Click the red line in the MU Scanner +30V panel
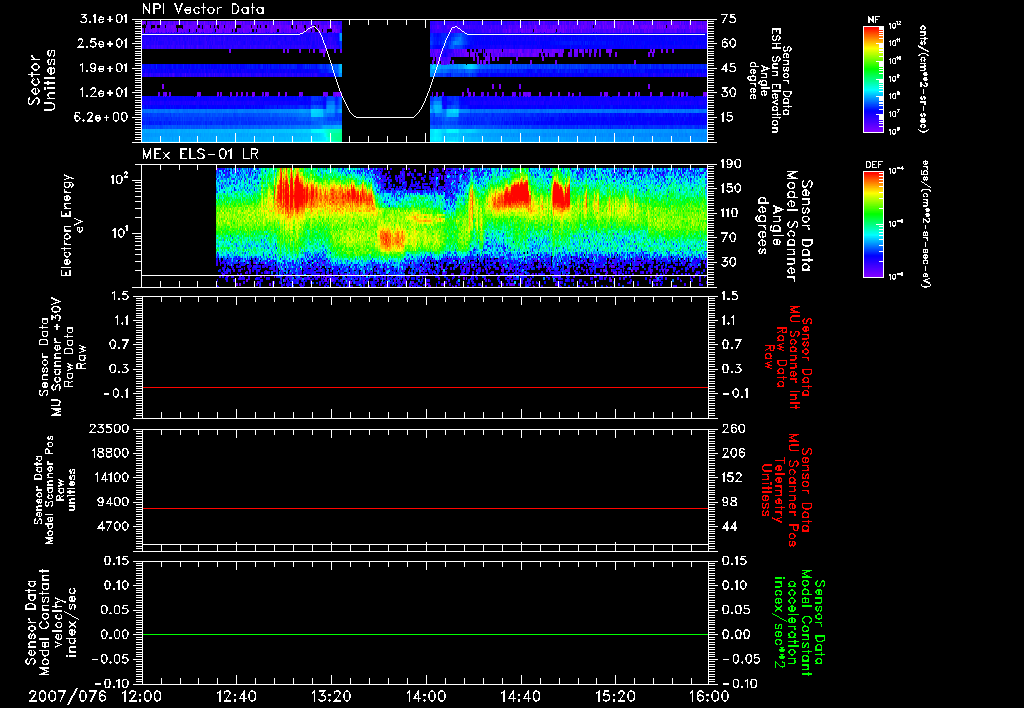The image size is (1024, 708). [x=425, y=387]
